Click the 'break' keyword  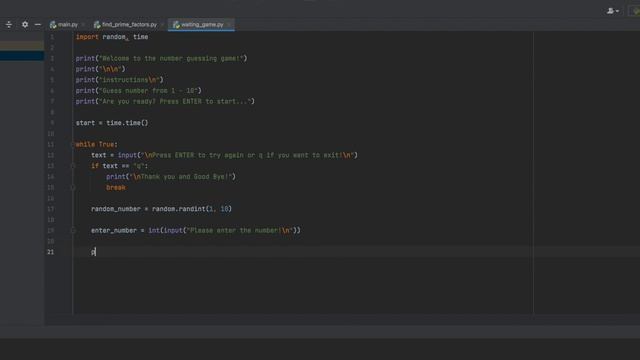pyautogui.click(x=116, y=188)
